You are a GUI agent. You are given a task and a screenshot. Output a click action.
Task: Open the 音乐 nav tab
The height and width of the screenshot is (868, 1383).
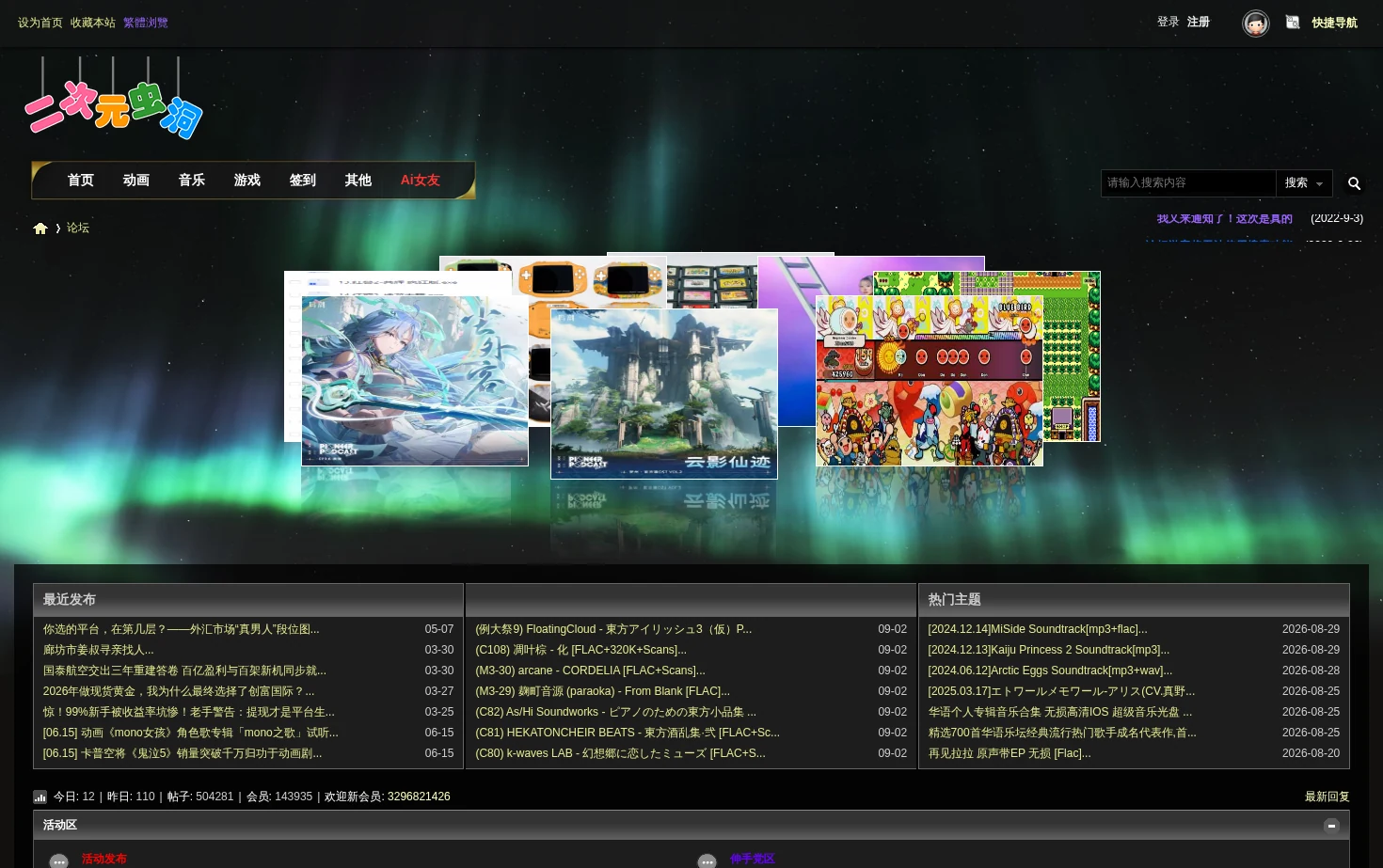pyautogui.click(x=192, y=180)
